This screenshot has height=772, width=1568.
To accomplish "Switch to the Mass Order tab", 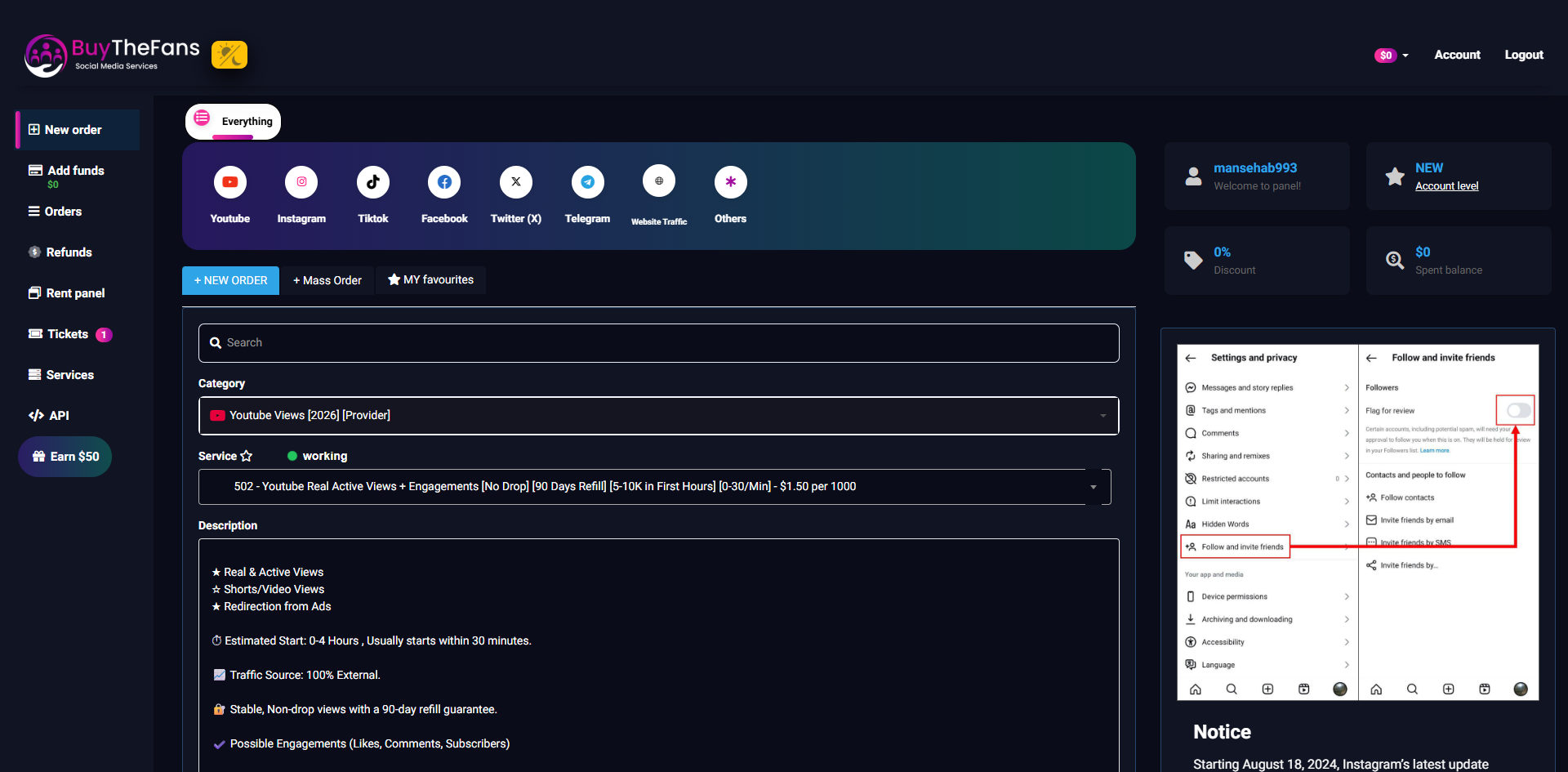I will coord(327,279).
